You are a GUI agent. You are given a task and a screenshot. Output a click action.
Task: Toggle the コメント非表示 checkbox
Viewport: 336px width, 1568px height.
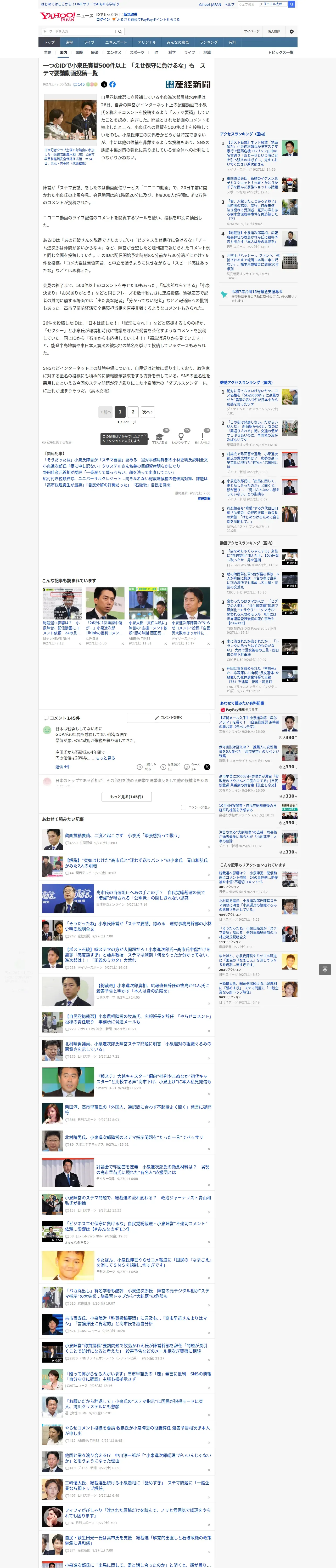coord(183,808)
